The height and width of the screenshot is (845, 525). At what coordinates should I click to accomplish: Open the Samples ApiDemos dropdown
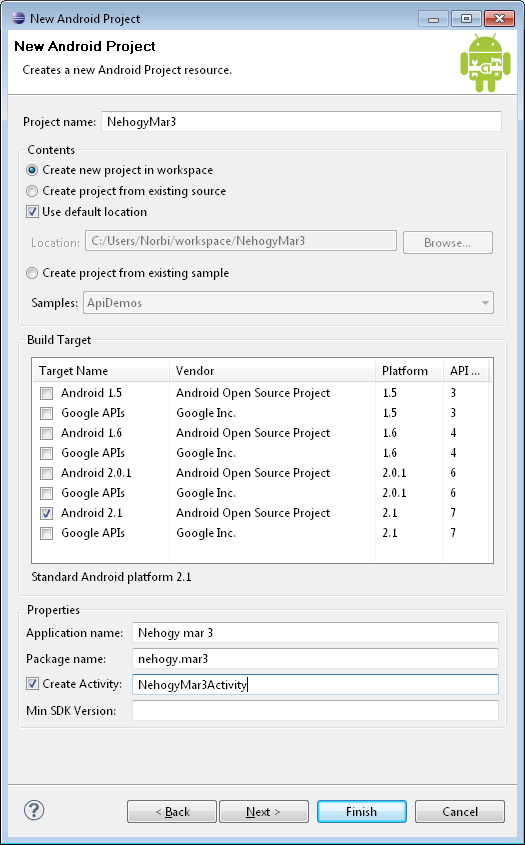[288, 303]
